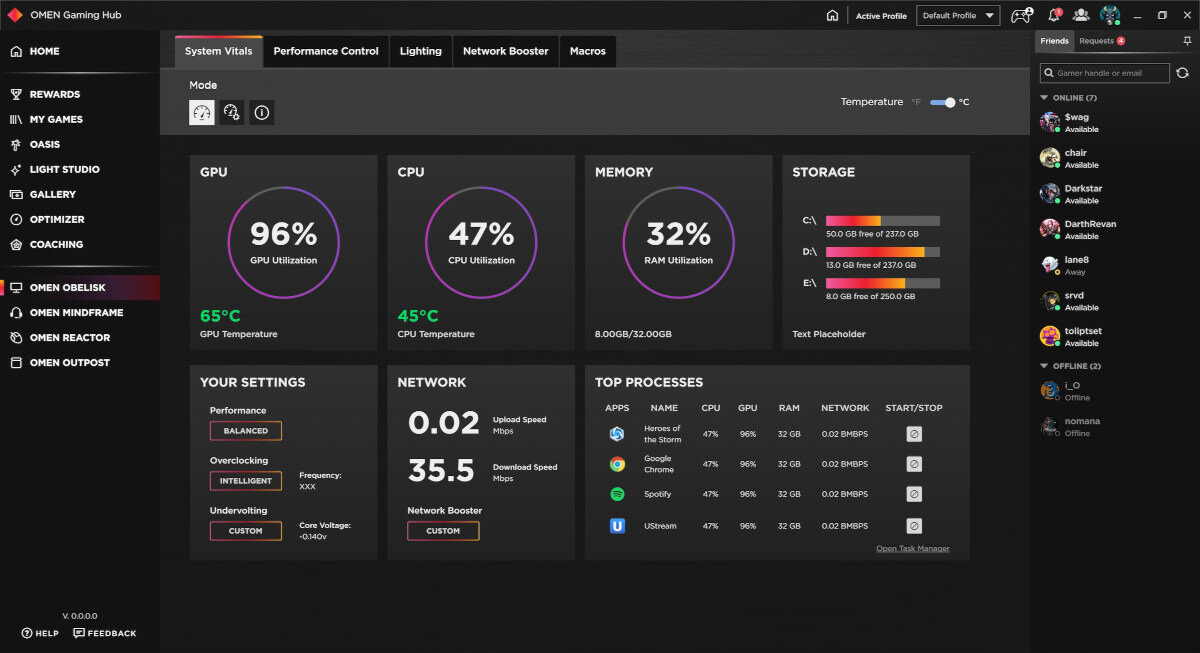Viewport: 1200px width, 653px height.
Task: Refresh the friends list
Action: (x=1183, y=73)
